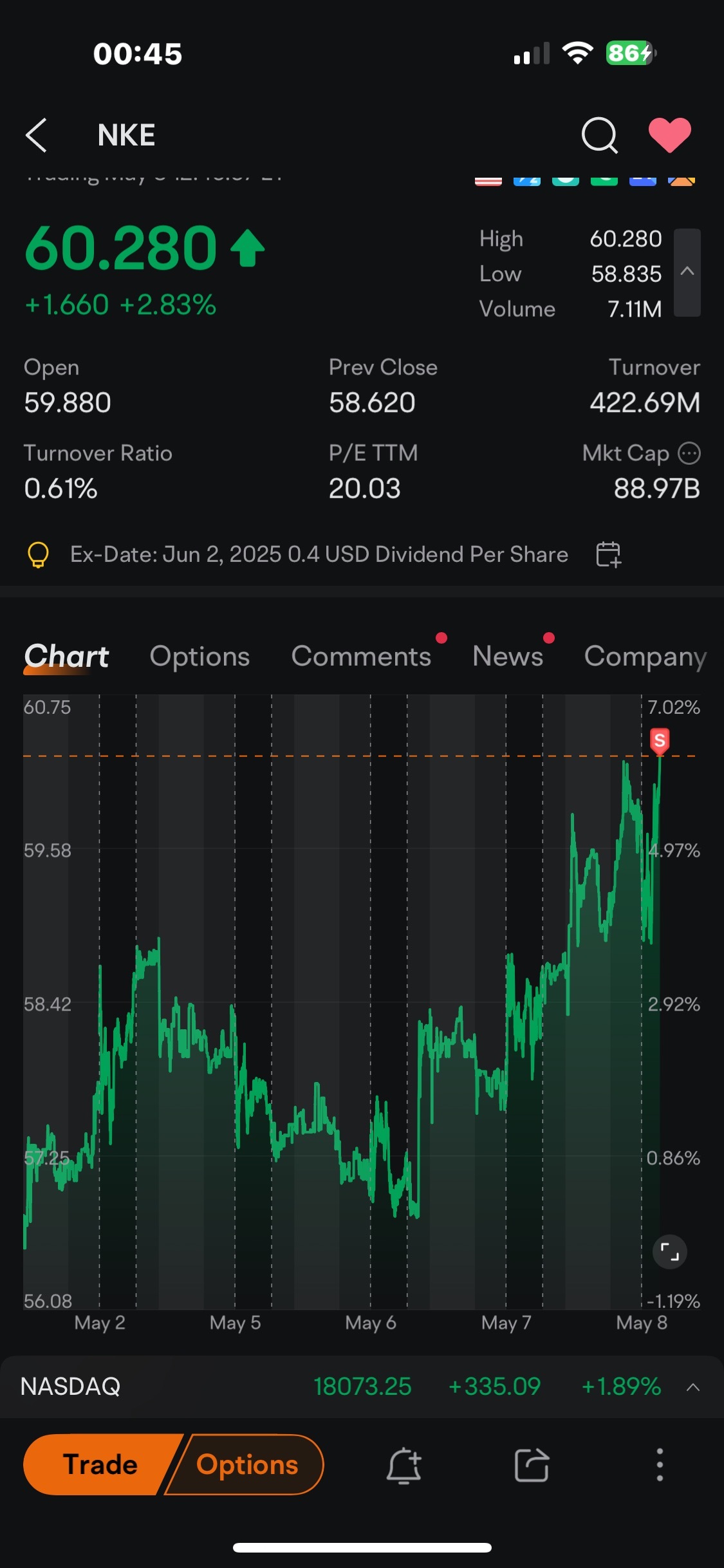724x1568 pixels.
Task: Switch to the Options tab
Action: pos(200,657)
